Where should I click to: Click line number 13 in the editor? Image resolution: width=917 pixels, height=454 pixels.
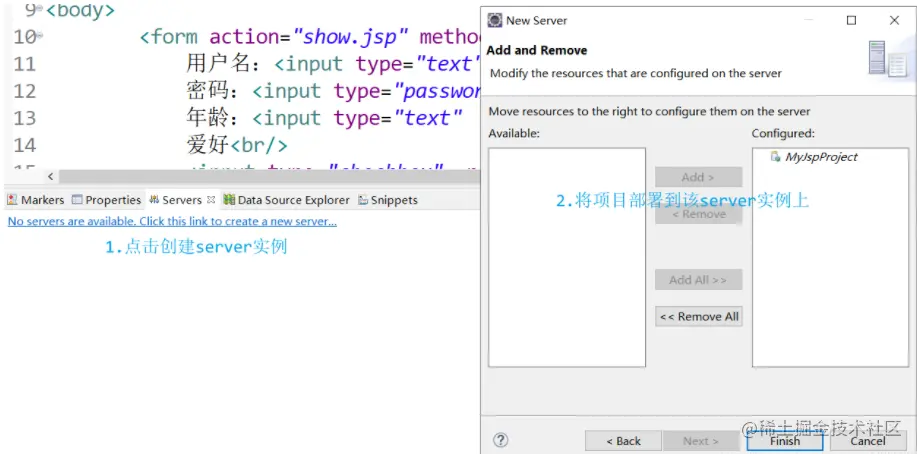(24, 118)
